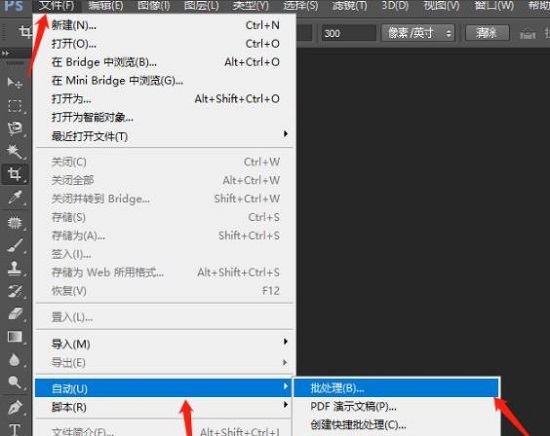Viewport: 550px width, 436px height.
Task: Open the 编辑(E) menu
Action: [106, 6]
